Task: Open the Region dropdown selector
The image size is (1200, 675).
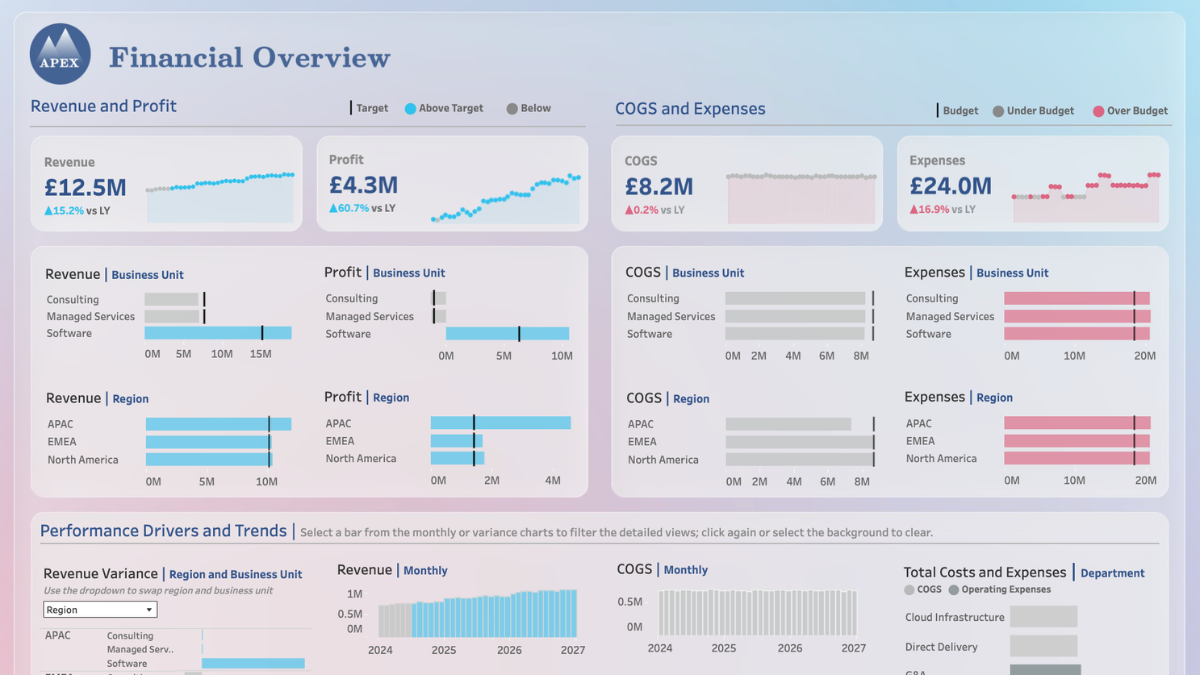Action: coord(100,610)
